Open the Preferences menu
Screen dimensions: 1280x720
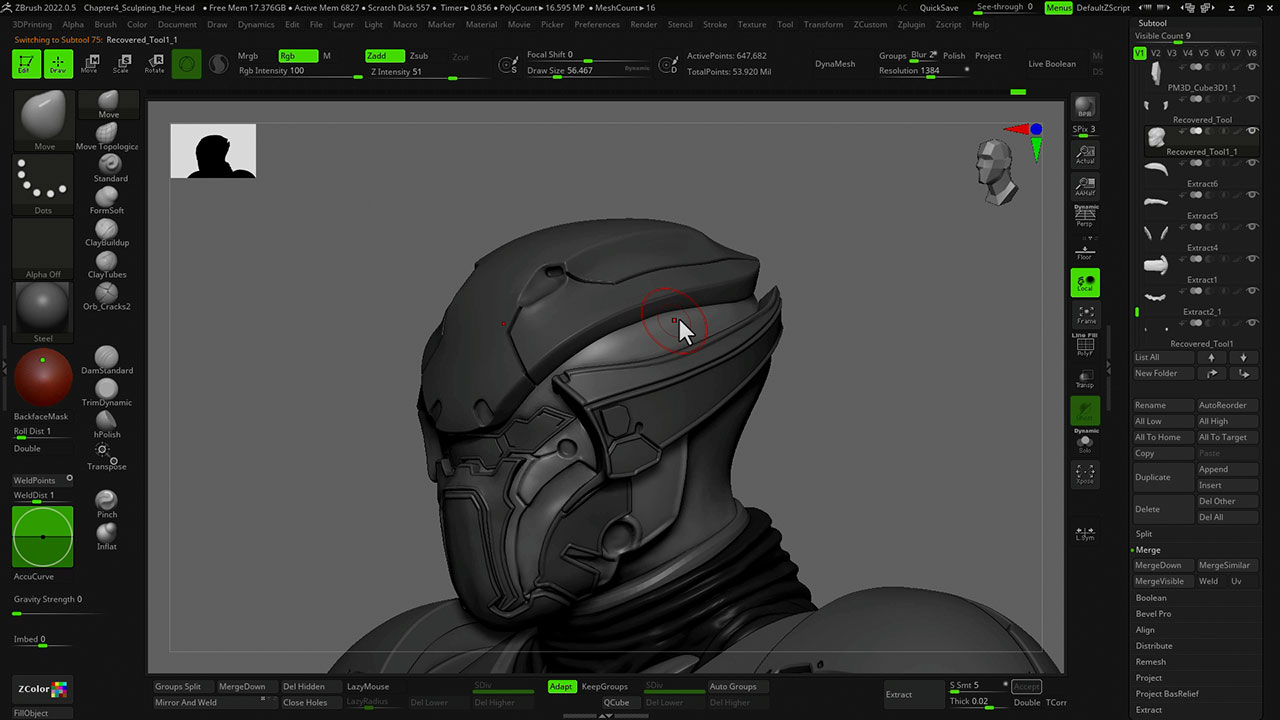(x=597, y=24)
